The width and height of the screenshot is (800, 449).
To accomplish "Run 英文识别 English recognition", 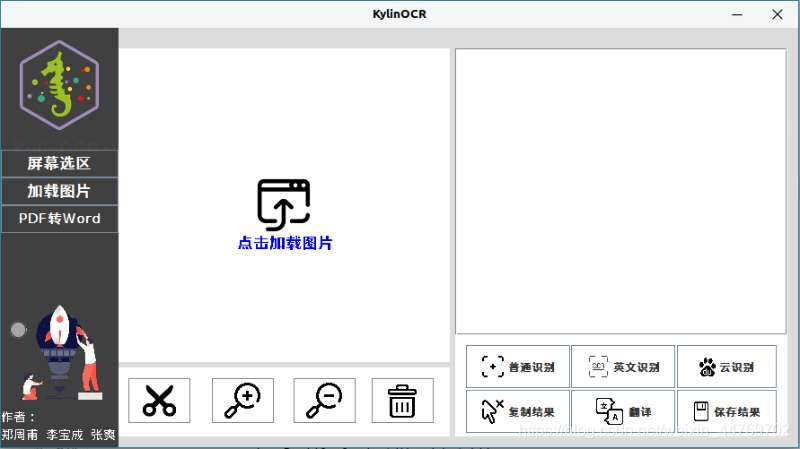I will click(x=623, y=366).
